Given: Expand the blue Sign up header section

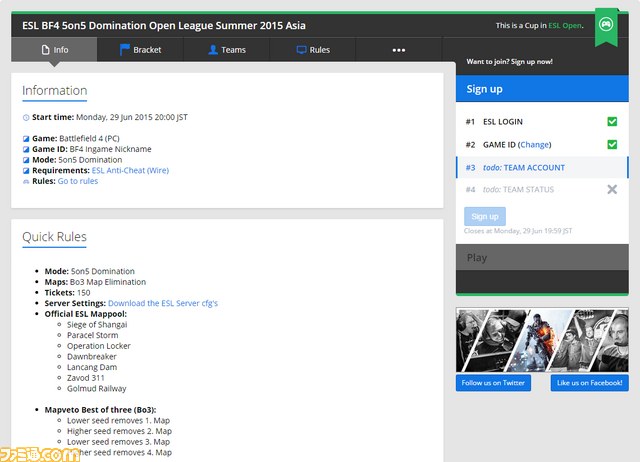Looking at the screenshot, I should [542, 89].
